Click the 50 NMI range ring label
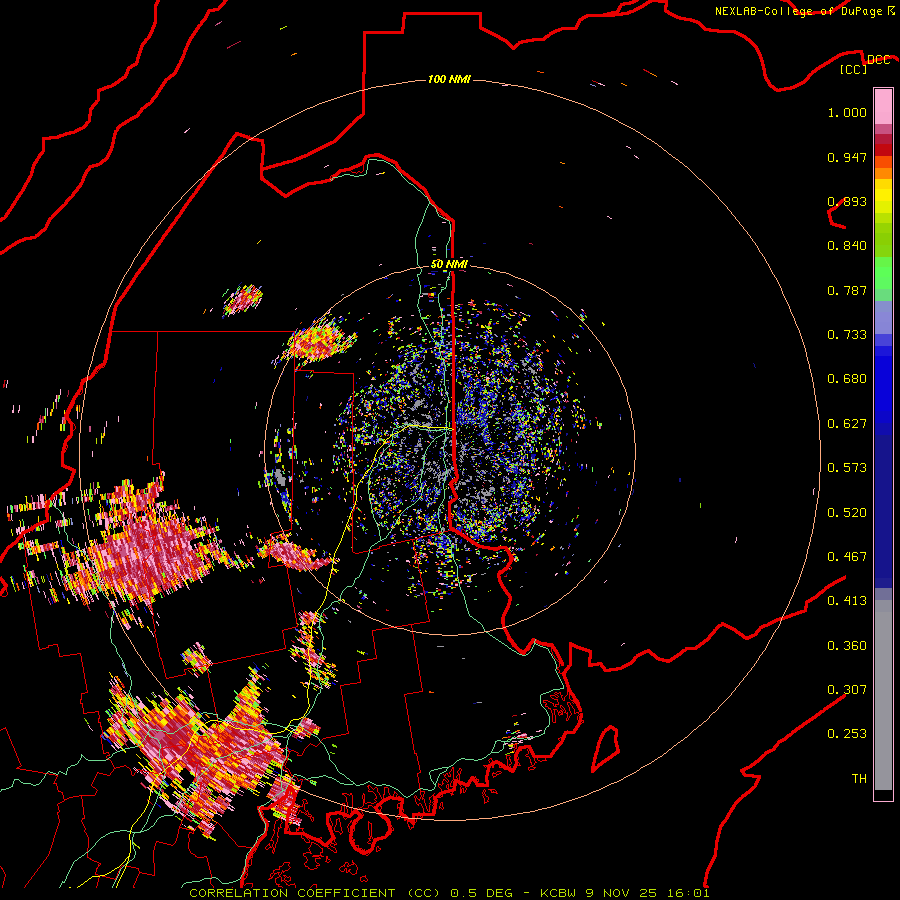 pyautogui.click(x=449, y=264)
